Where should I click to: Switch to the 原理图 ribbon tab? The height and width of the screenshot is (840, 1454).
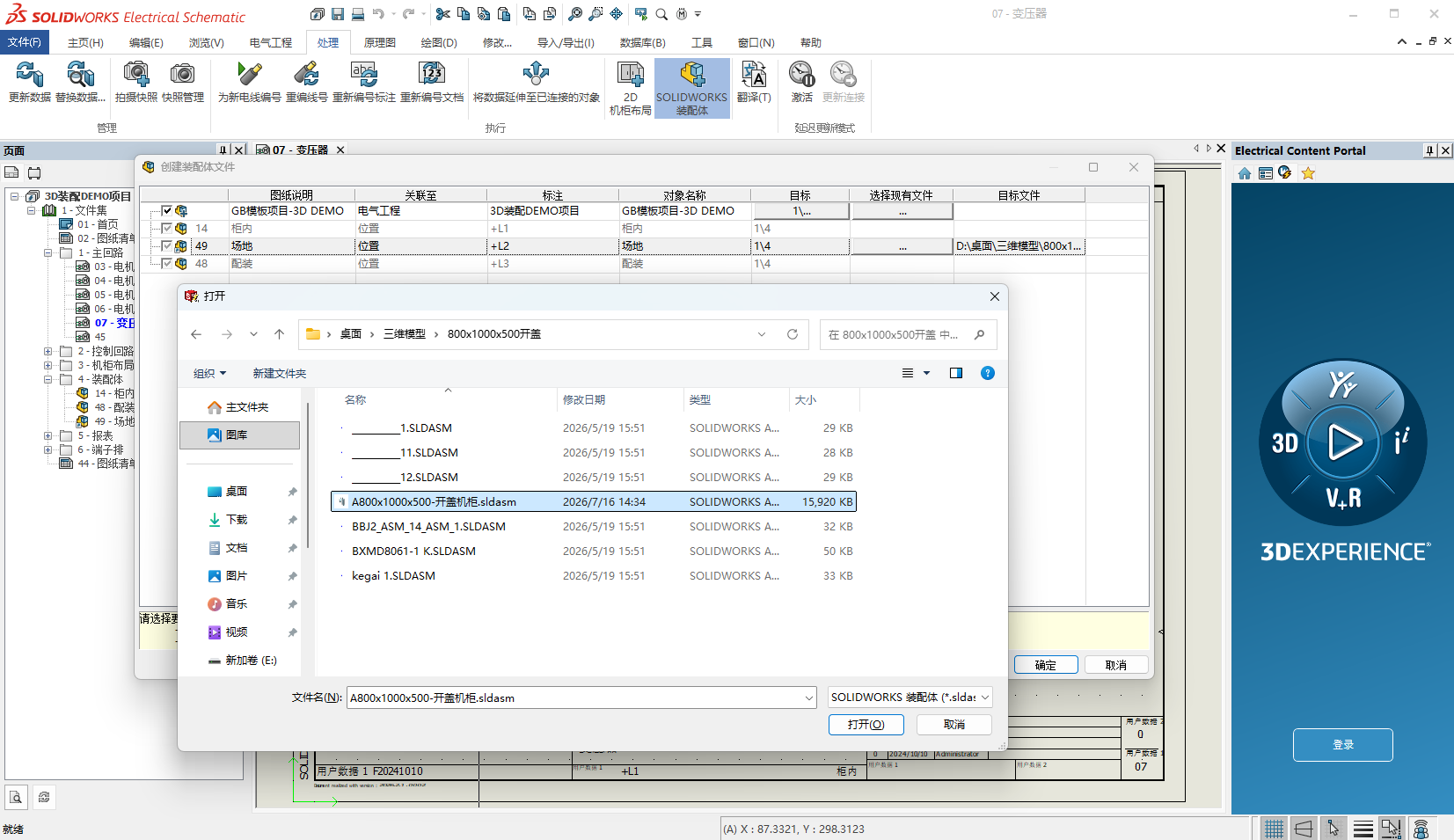pyautogui.click(x=380, y=42)
